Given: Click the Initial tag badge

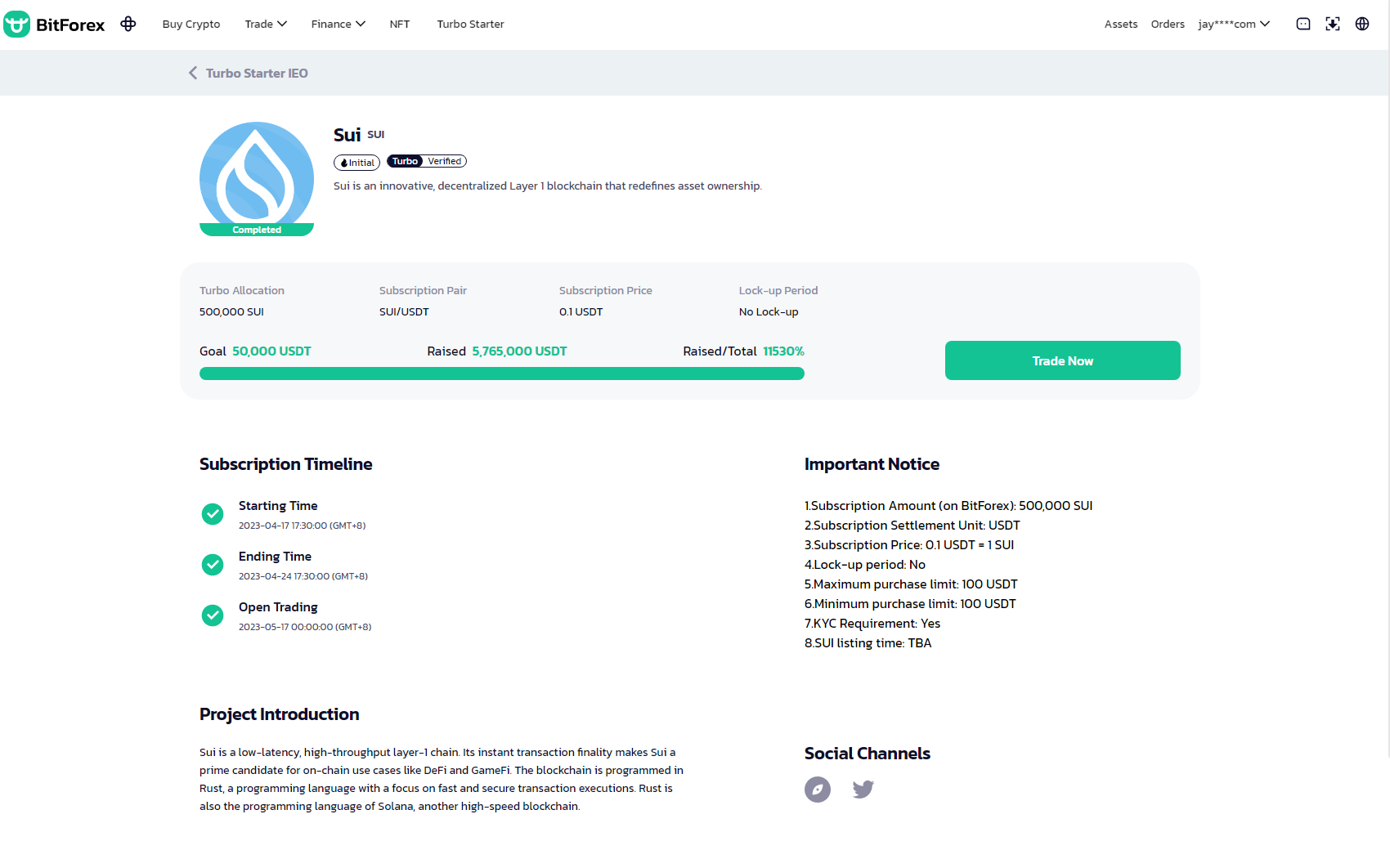Looking at the screenshot, I should point(356,163).
